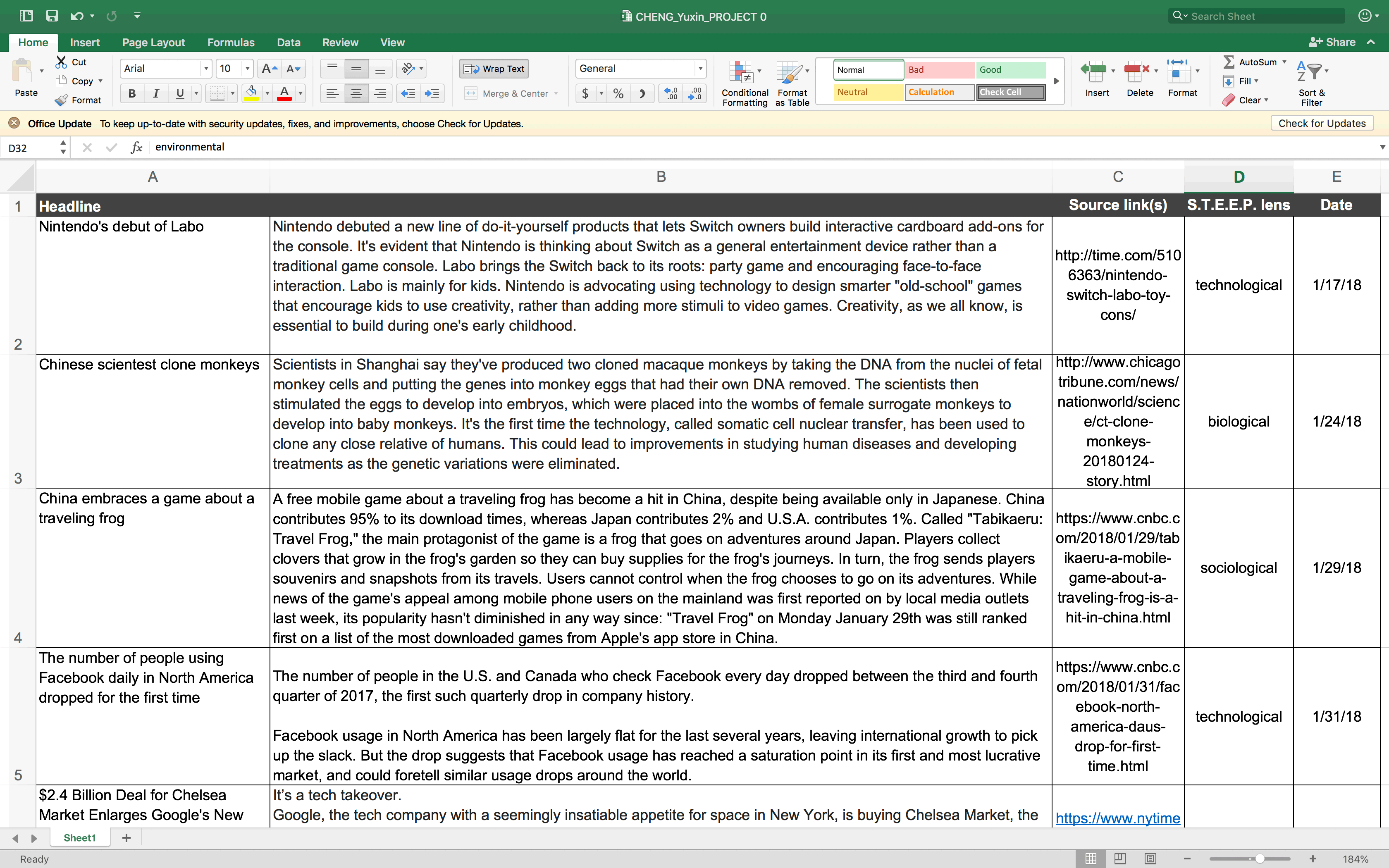Click the Check for Updates button
The width and height of the screenshot is (1389, 868).
1321,124
